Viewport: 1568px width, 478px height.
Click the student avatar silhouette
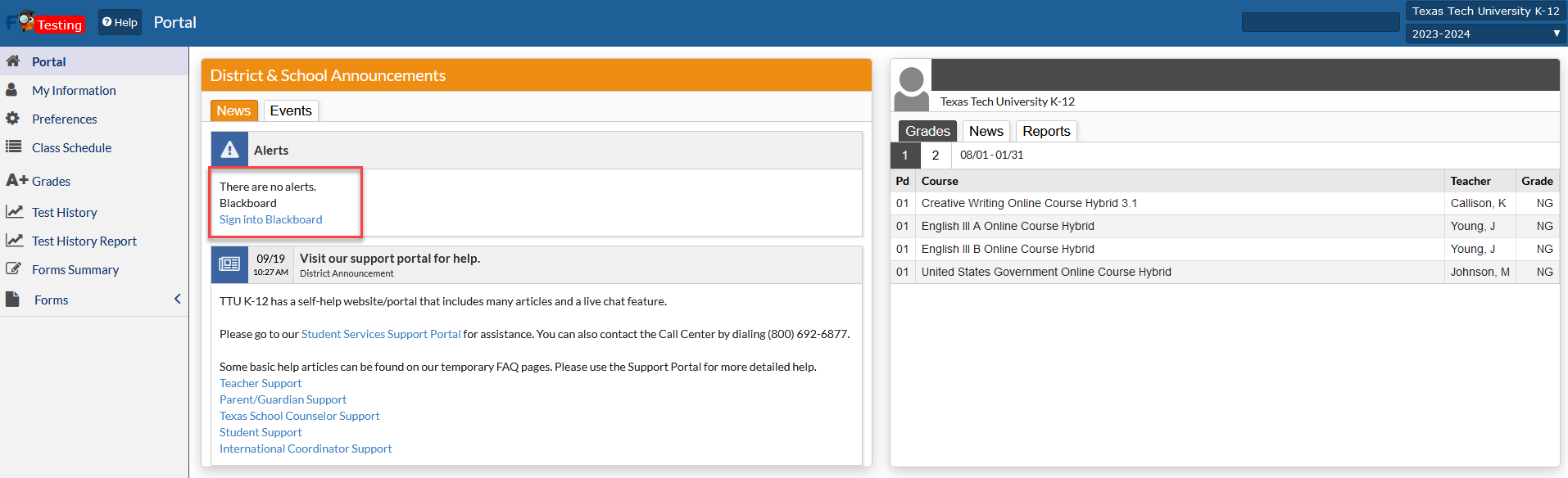911,88
